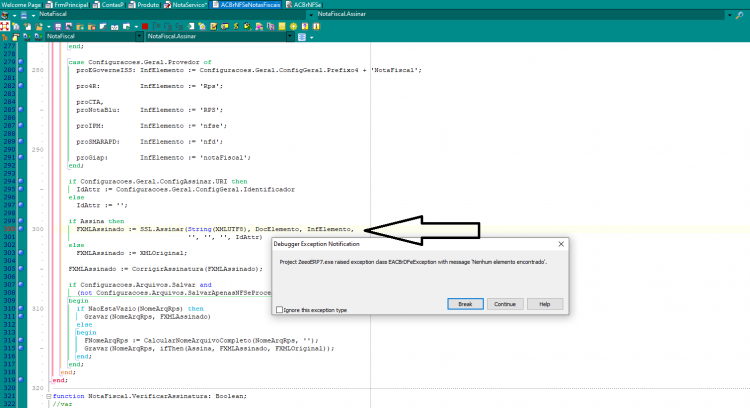Click the printer-like icon in top toolbar row
Image resolution: width=750 pixels, height=408 pixels.
click(5, 14)
